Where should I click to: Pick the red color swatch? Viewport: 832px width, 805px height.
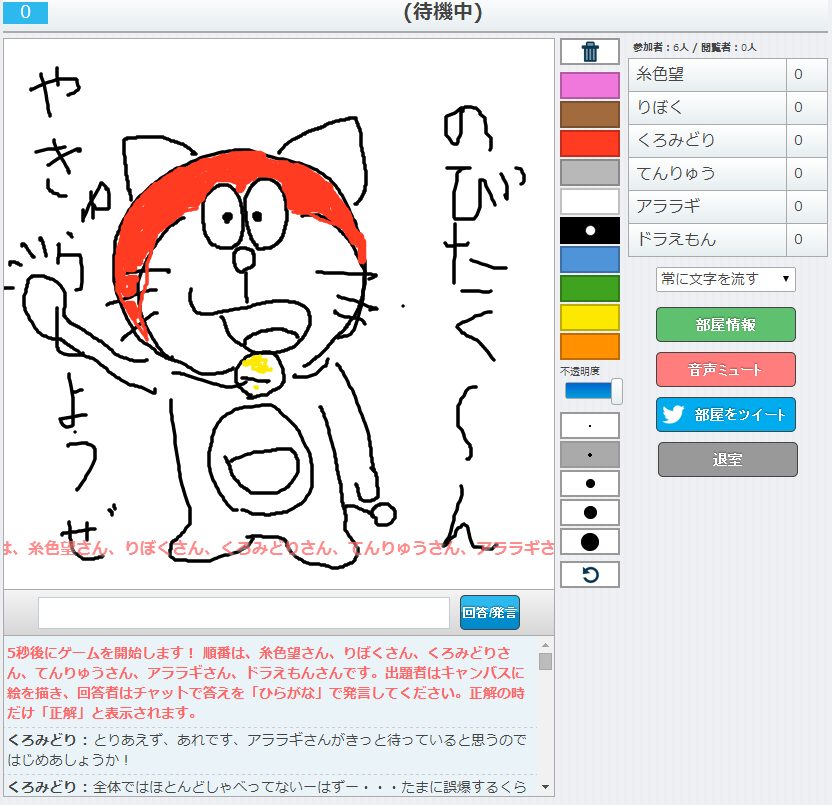pos(590,143)
